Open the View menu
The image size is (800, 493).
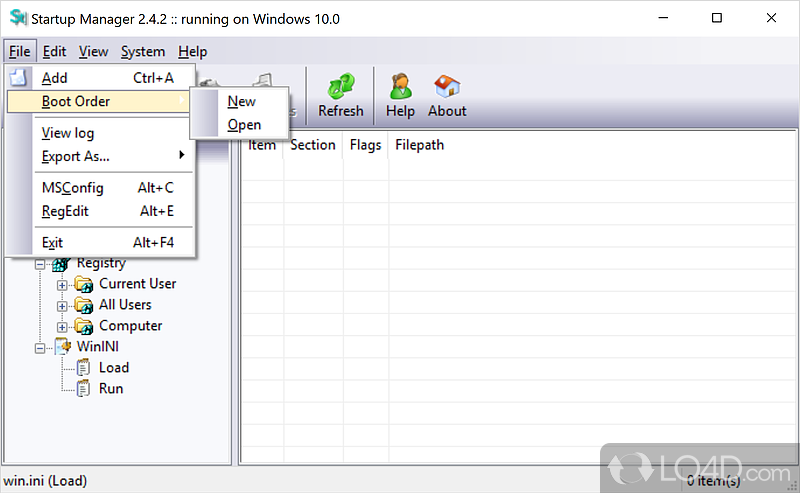[93, 52]
